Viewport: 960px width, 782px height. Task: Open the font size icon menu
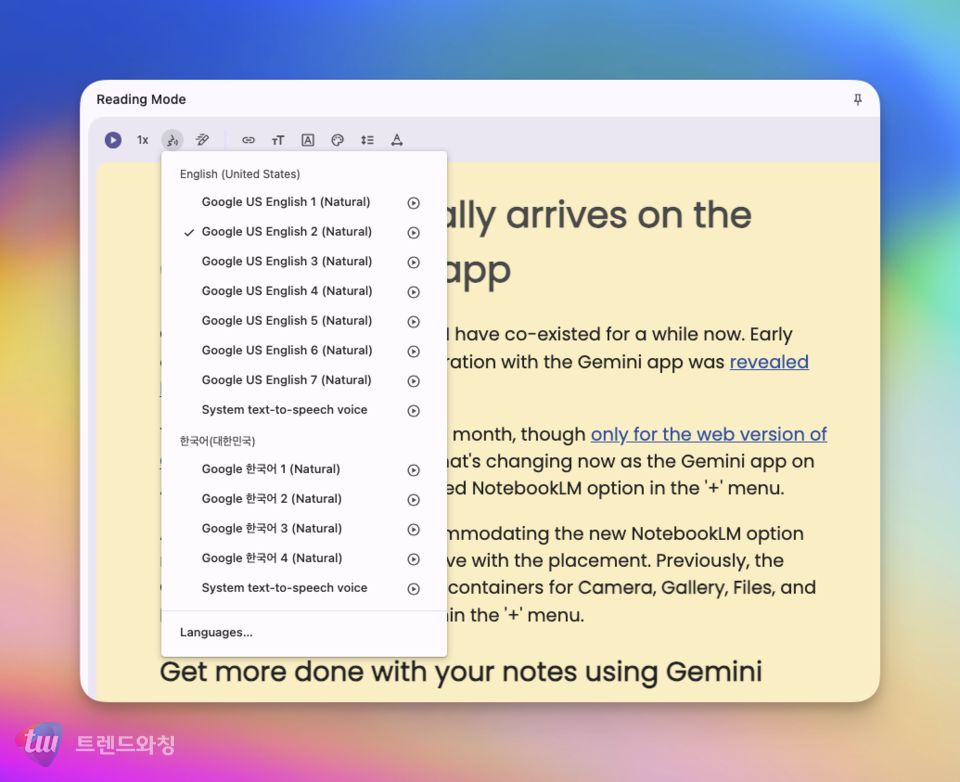coord(278,140)
